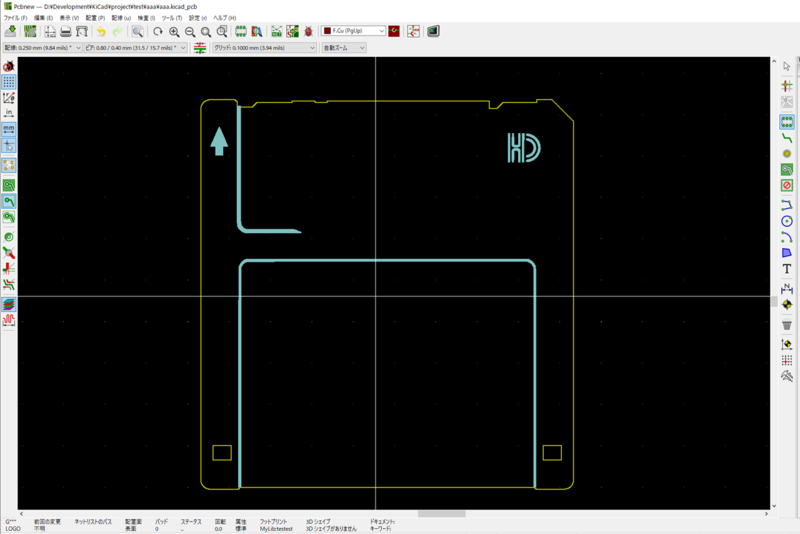Switch units to millimeters
The width and height of the screenshot is (800, 534).
[x=9, y=129]
